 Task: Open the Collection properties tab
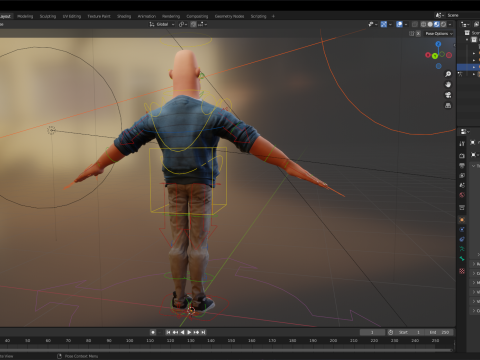coord(462,208)
